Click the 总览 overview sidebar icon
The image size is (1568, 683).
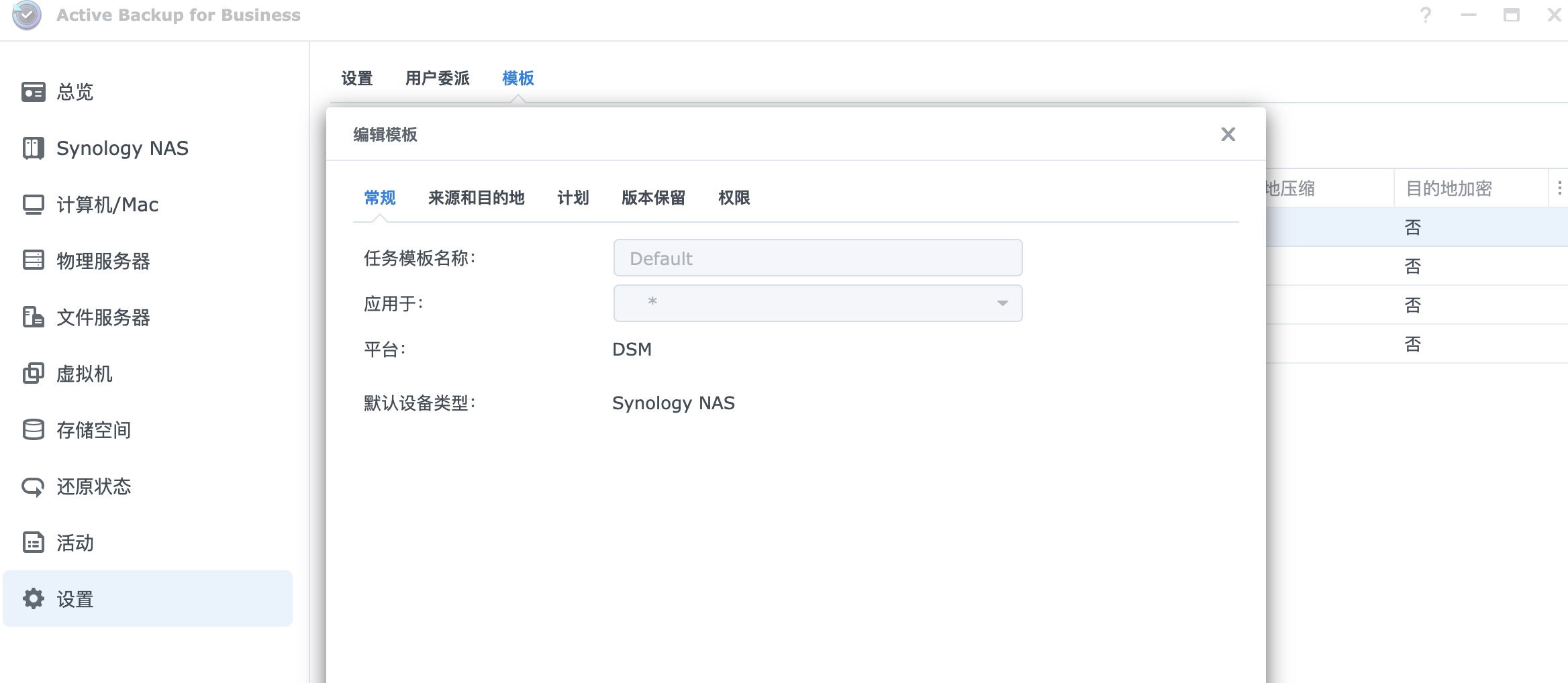[34, 92]
